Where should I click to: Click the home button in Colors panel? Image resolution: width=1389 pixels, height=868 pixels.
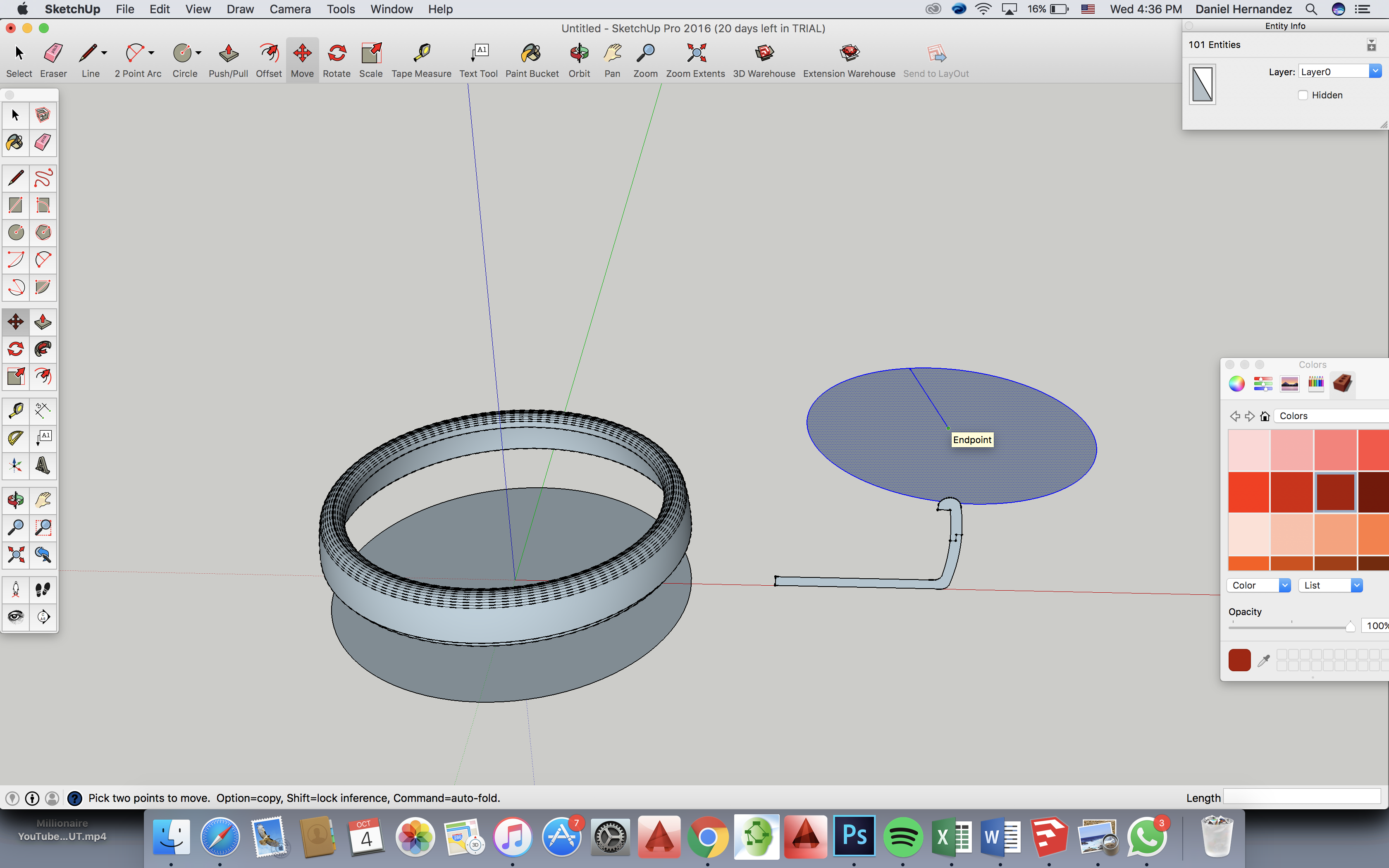(x=1265, y=416)
